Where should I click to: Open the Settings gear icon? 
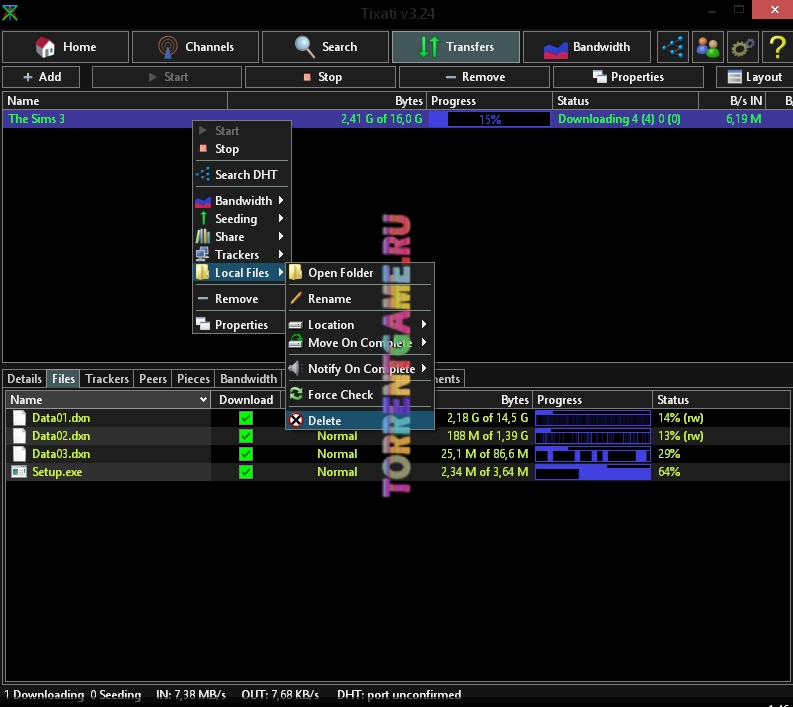pos(742,47)
